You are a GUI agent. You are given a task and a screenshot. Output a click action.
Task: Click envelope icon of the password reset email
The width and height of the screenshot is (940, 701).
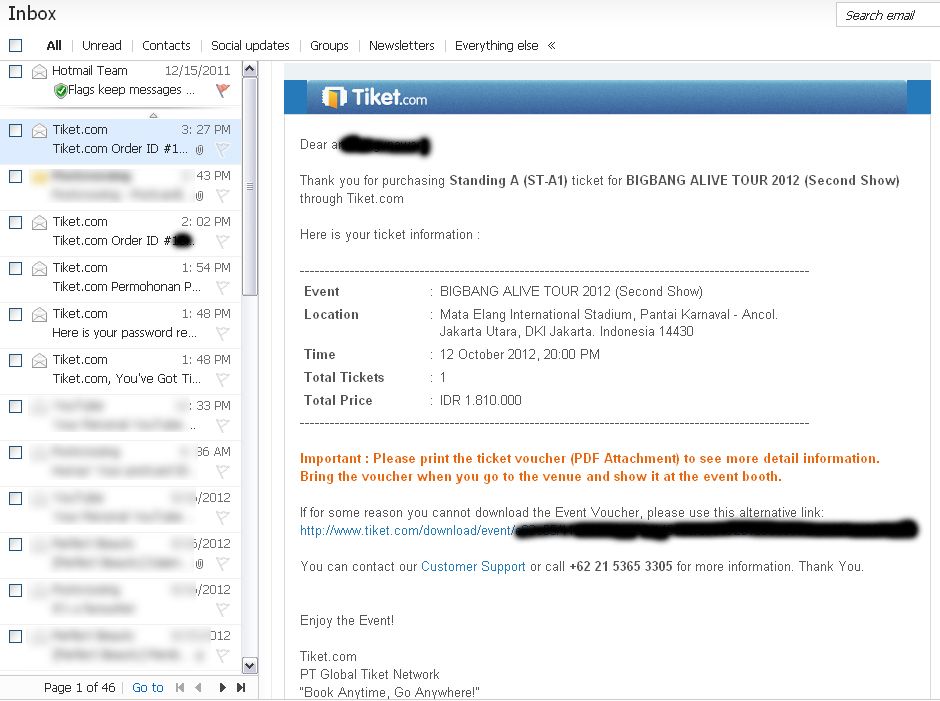pos(40,314)
